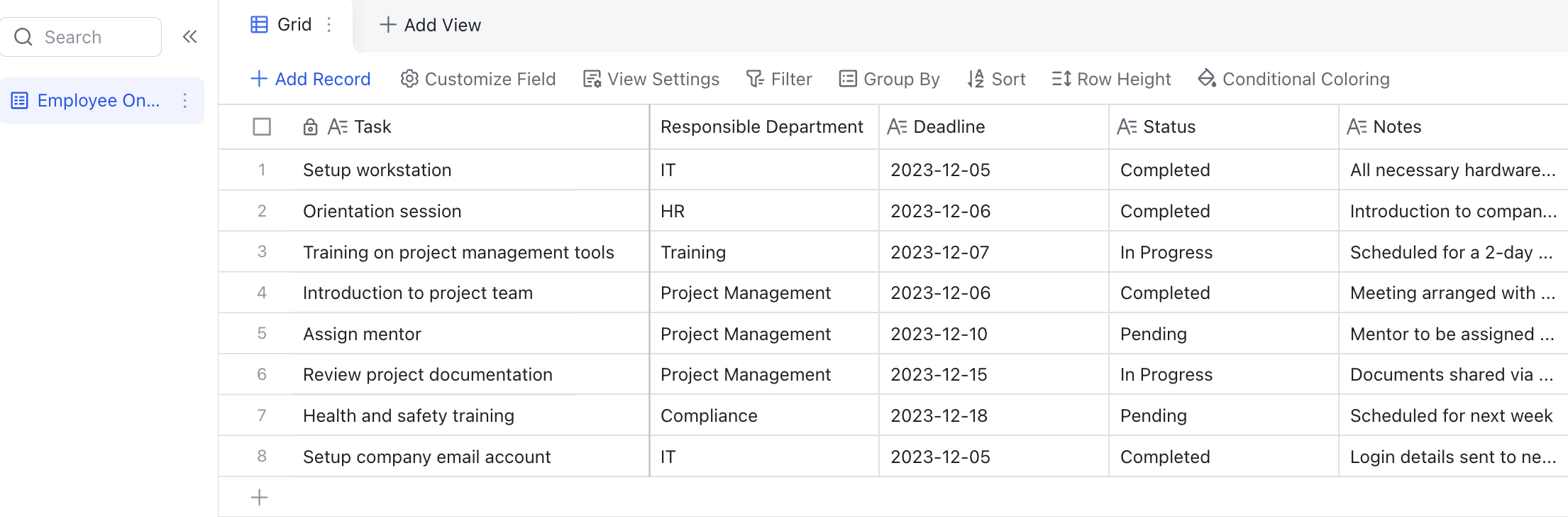
Task: Focus the Search input field
Action: tap(81, 37)
